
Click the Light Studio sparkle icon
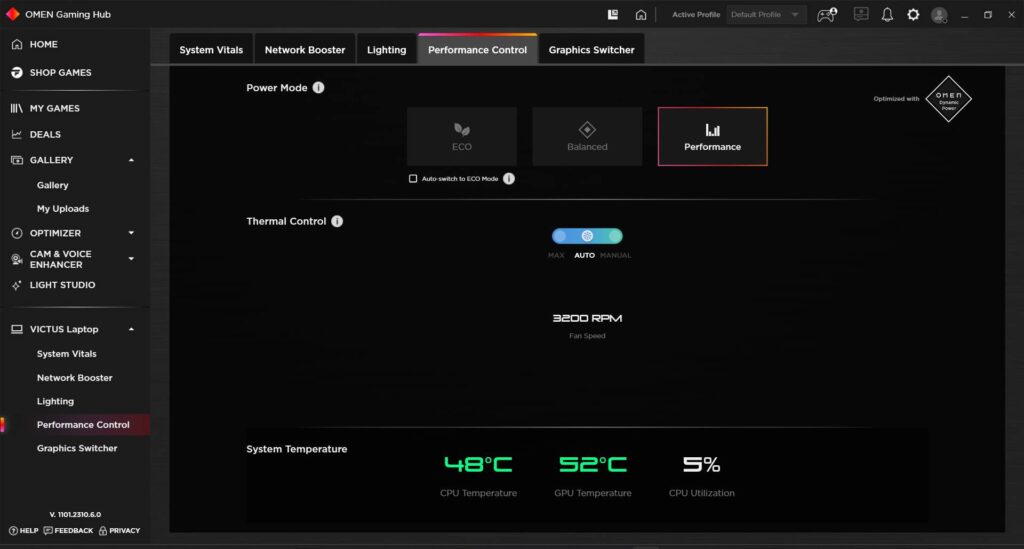click(17, 285)
